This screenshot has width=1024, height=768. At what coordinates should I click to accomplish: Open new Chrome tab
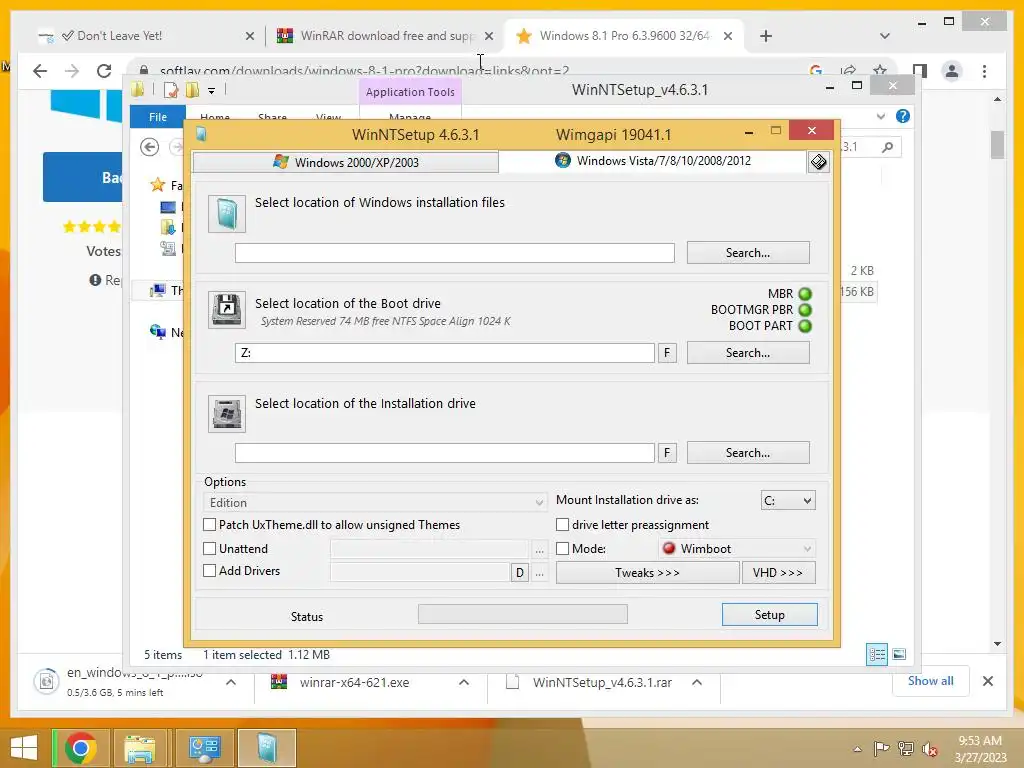(766, 36)
